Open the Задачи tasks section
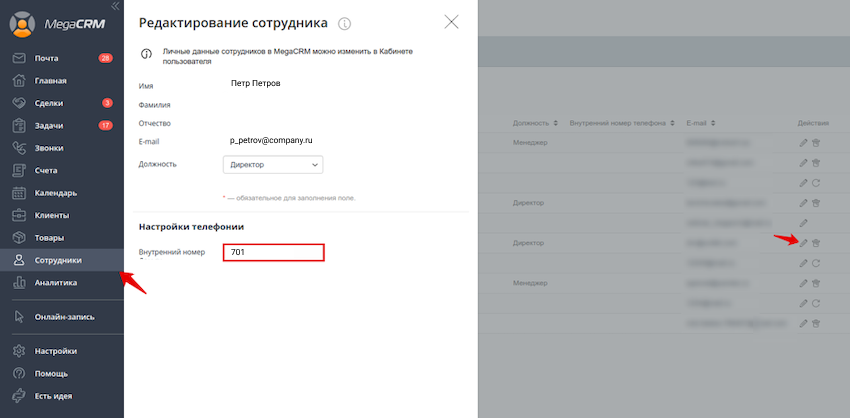 click(x=62, y=125)
